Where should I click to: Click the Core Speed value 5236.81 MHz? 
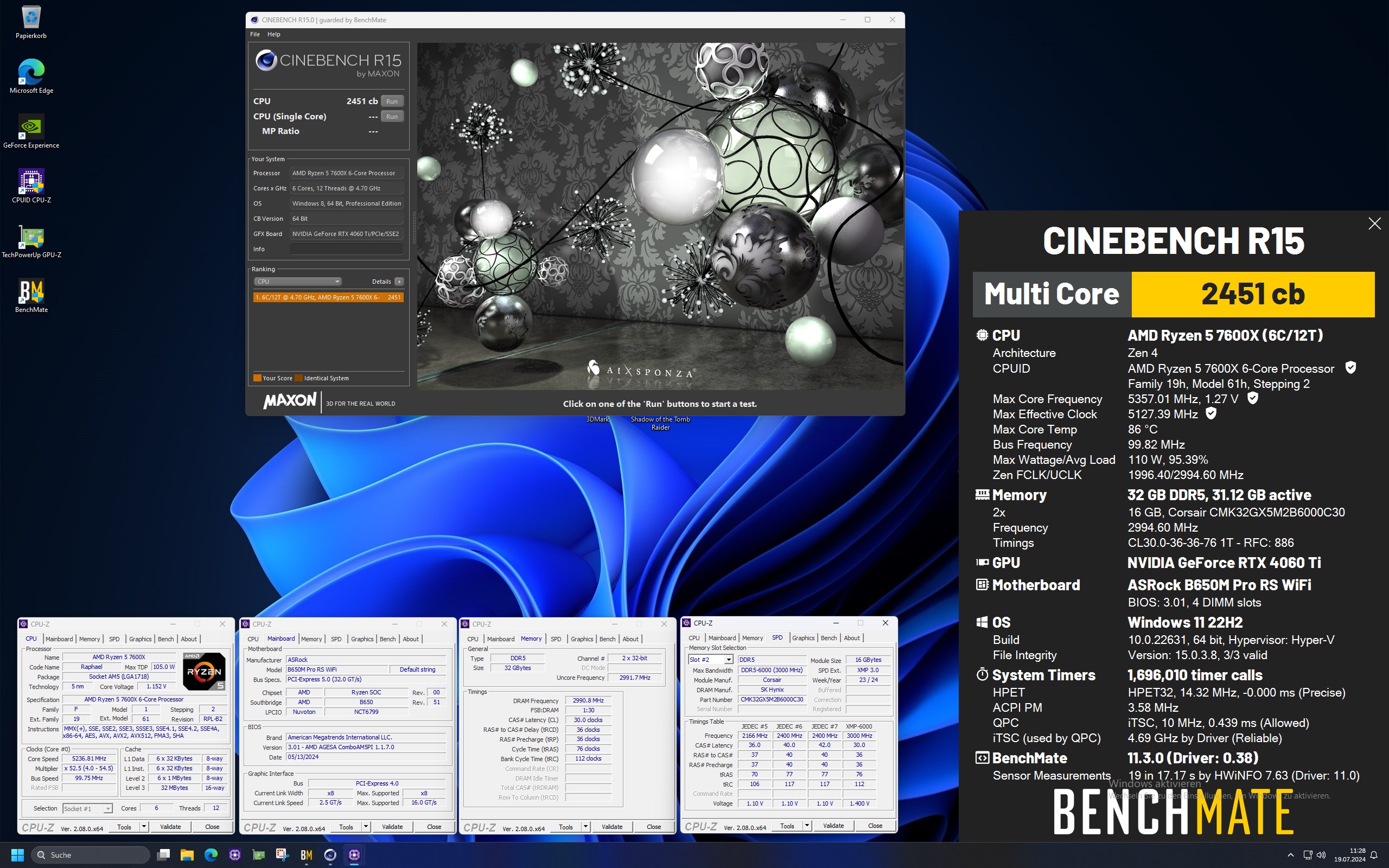click(89, 758)
